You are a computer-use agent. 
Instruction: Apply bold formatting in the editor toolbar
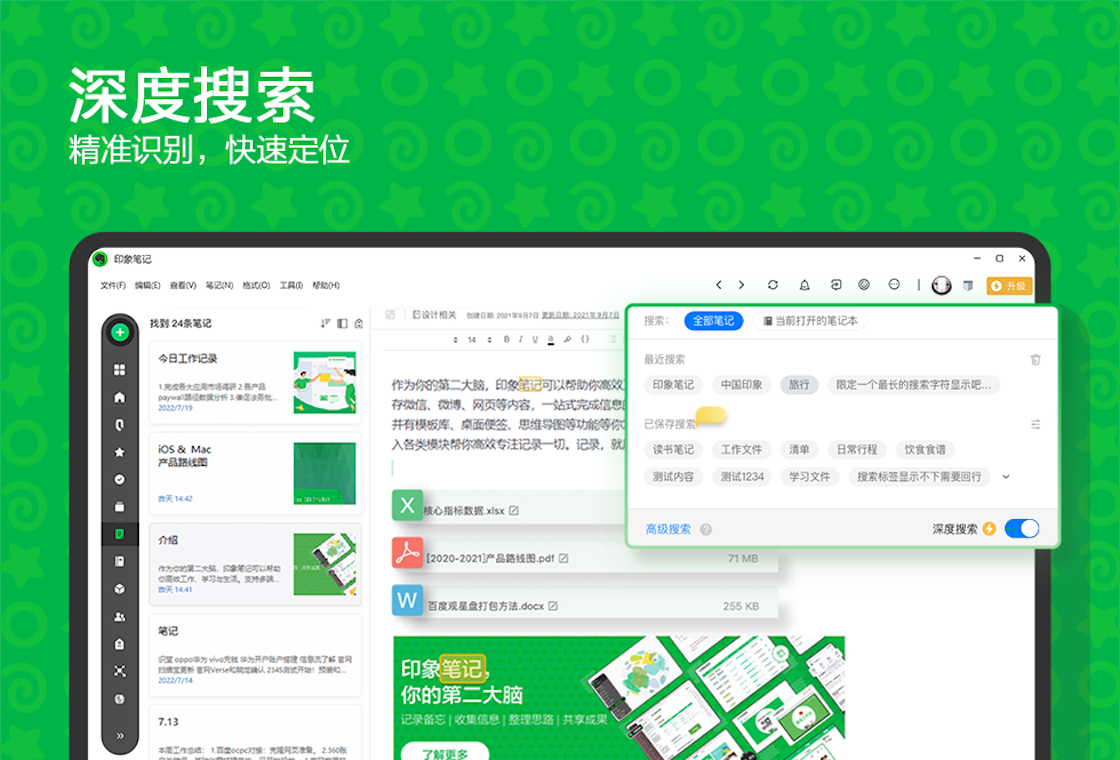(507, 339)
